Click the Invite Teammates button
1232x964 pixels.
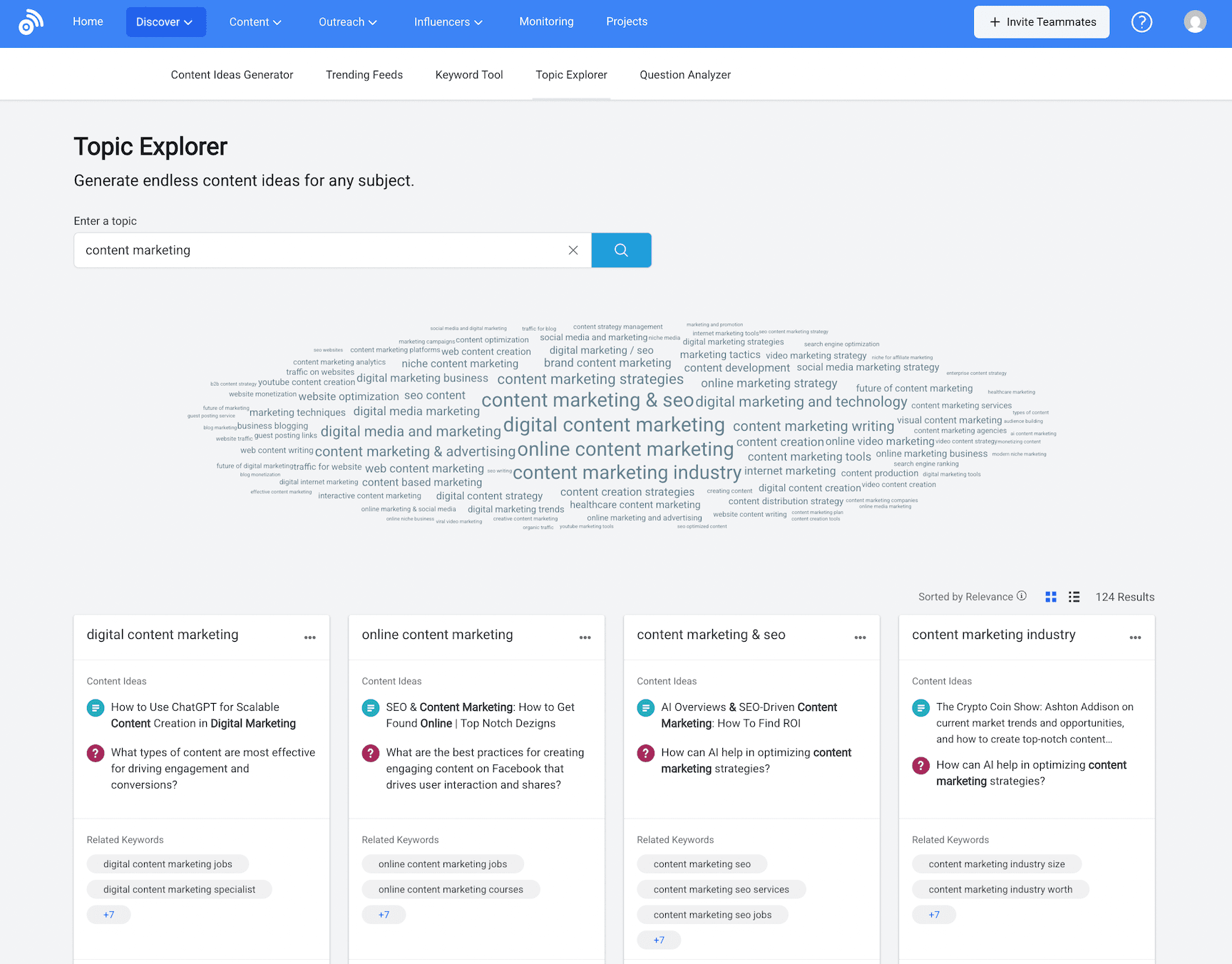1041,21
